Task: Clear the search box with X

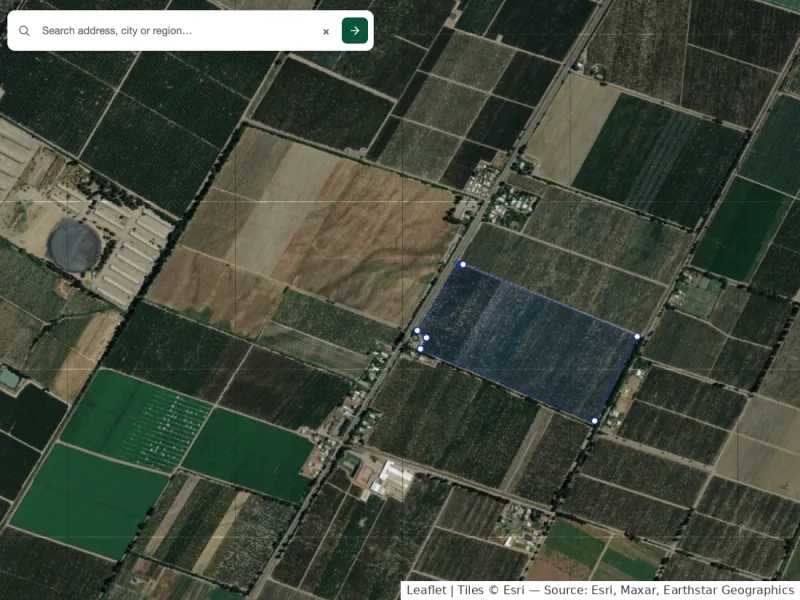Action: pyautogui.click(x=326, y=32)
